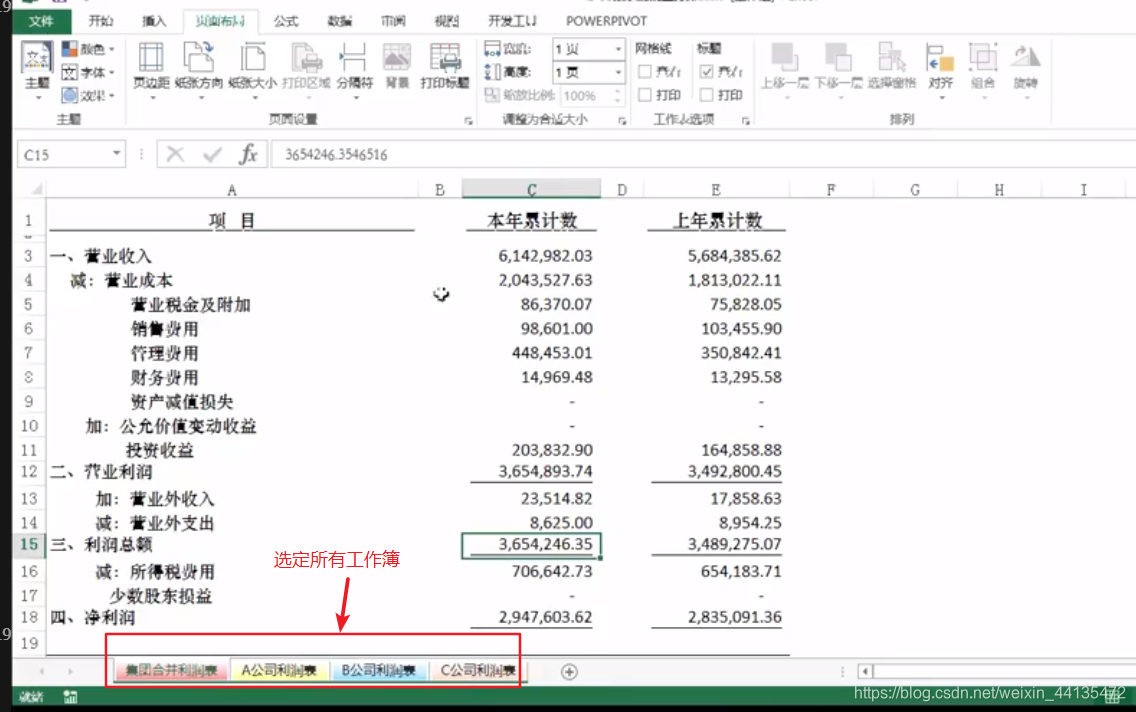
Task: Select the 主题 (Themes) icon
Action: pyautogui.click(x=36, y=62)
